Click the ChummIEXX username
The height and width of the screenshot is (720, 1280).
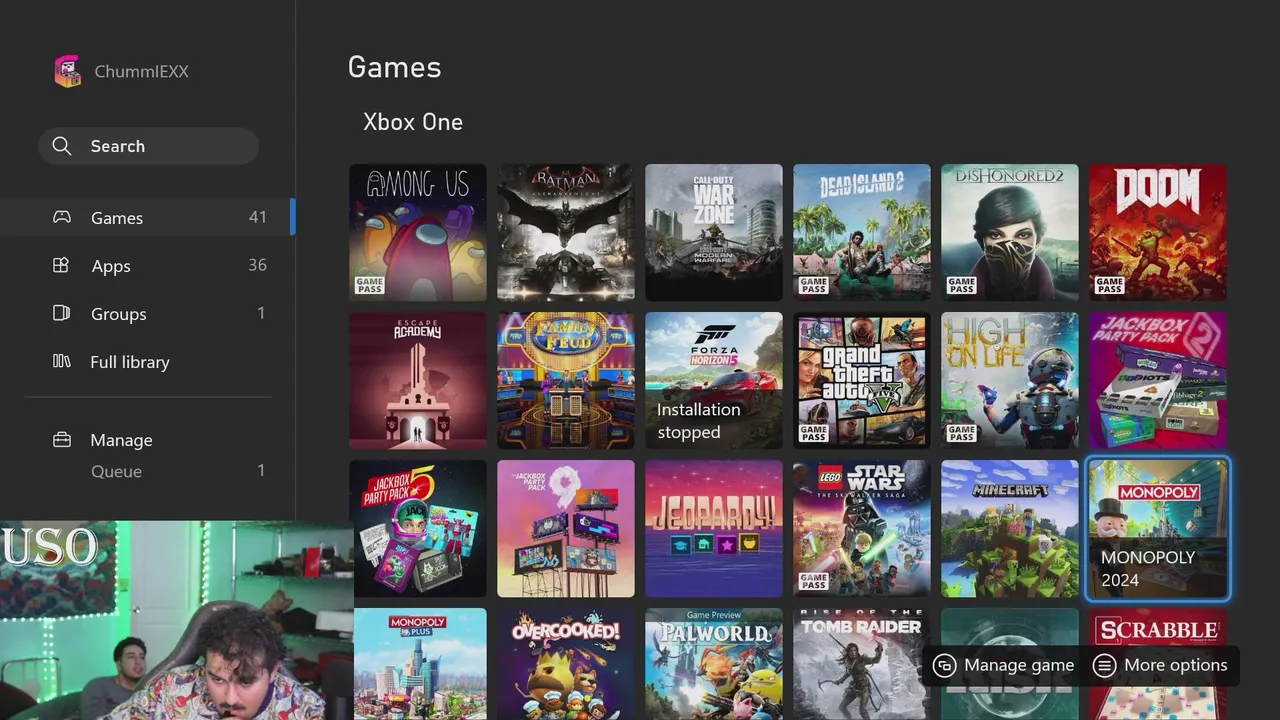[x=141, y=71]
